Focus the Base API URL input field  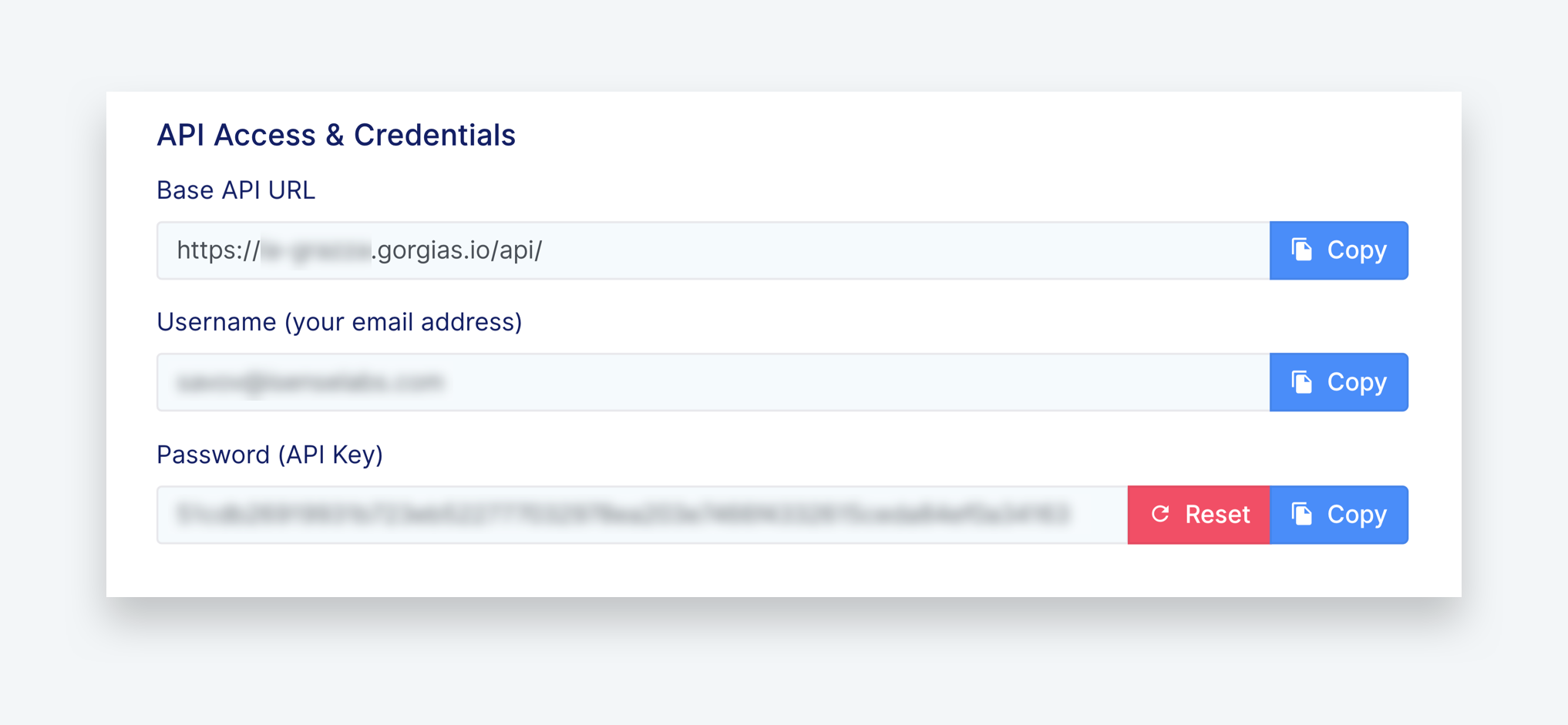point(713,250)
